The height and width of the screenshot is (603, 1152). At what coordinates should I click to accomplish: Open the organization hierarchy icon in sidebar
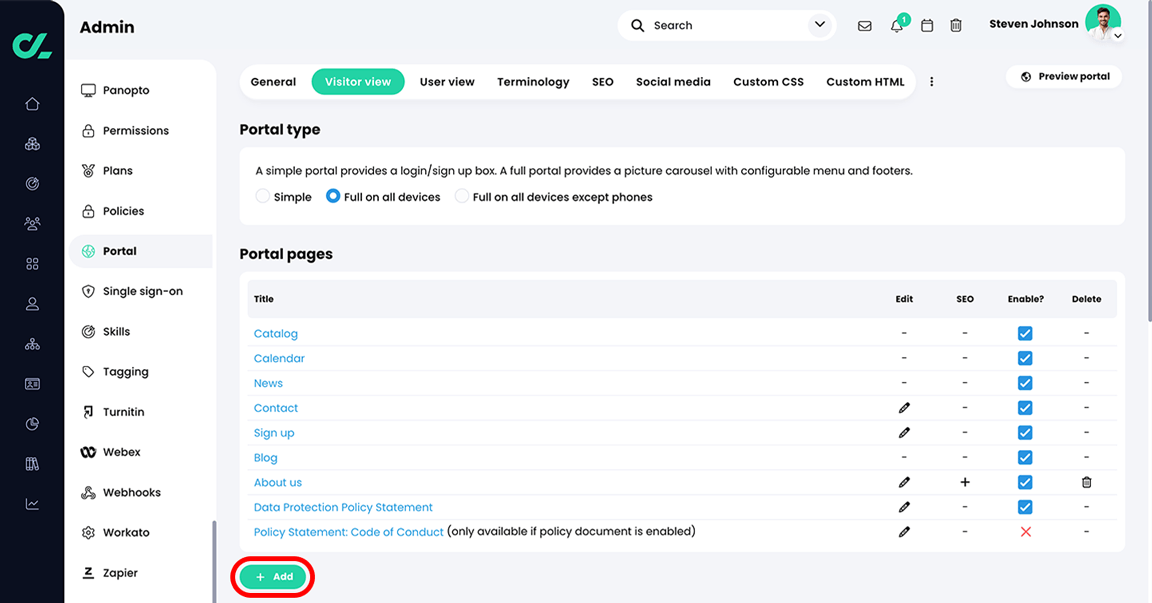[32, 344]
